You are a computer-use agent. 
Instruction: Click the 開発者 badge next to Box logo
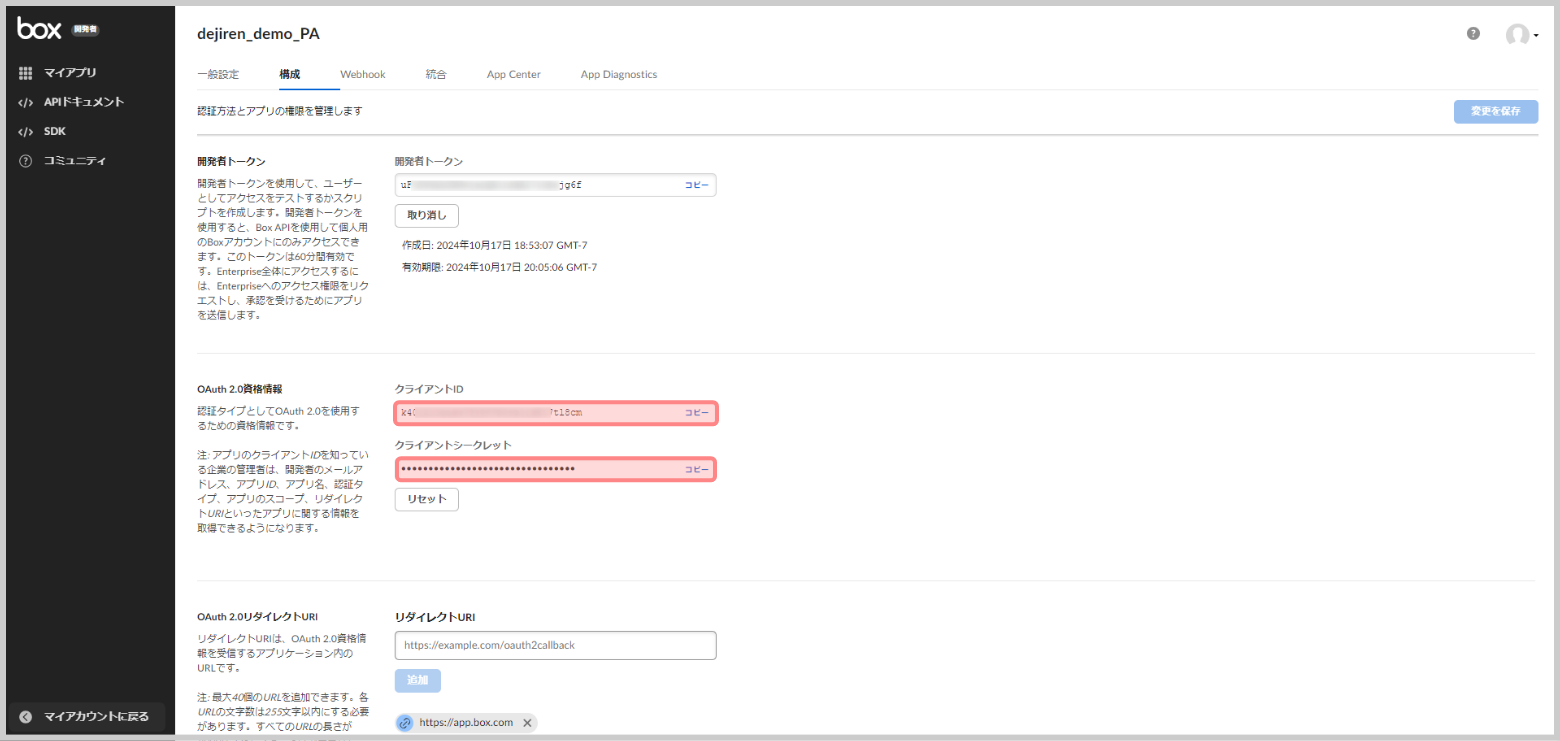(86, 30)
